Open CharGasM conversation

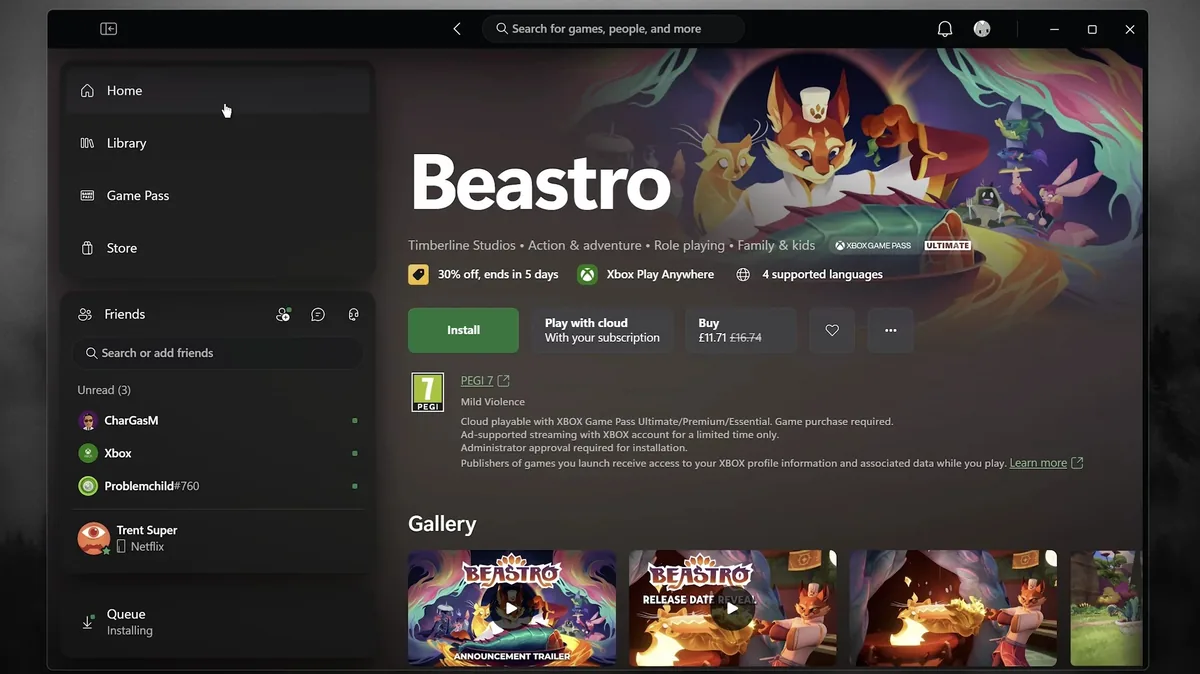click(218, 421)
